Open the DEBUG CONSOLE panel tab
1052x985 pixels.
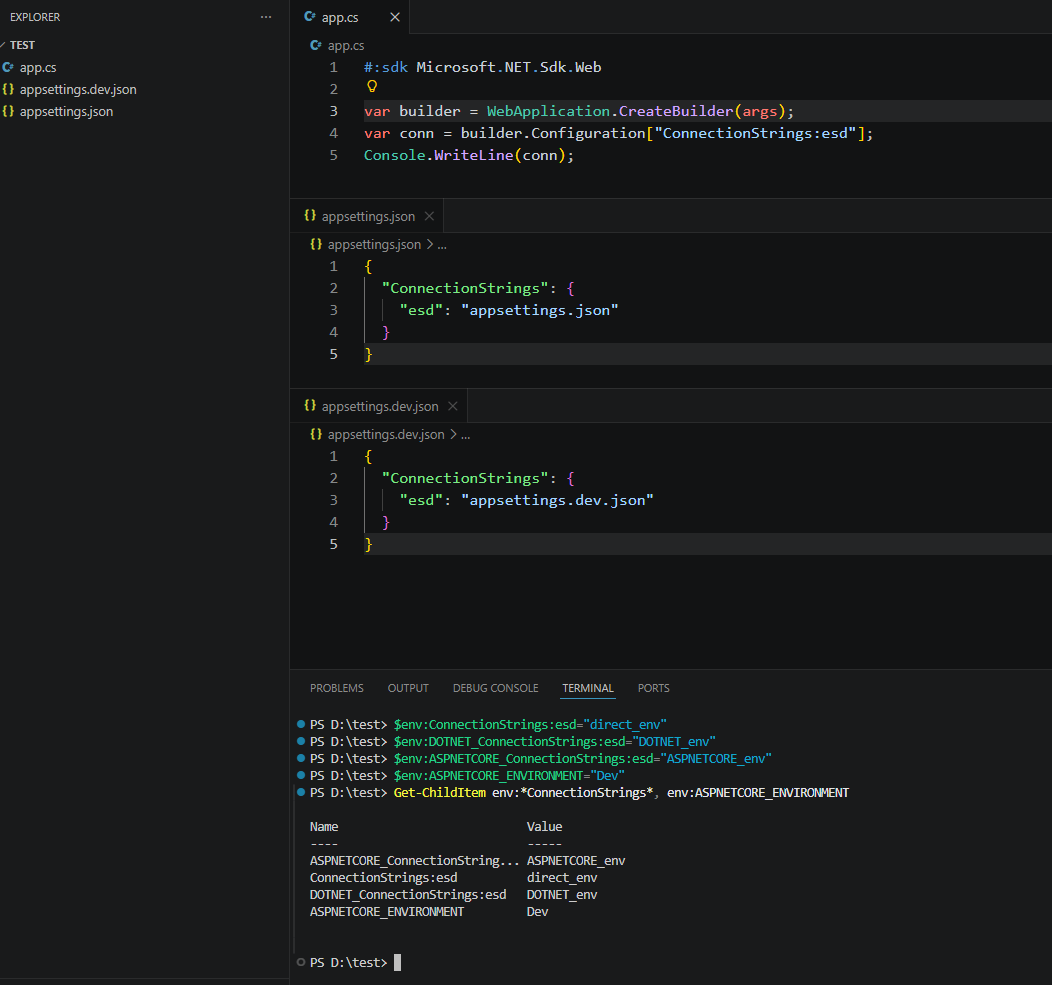click(496, 688)
